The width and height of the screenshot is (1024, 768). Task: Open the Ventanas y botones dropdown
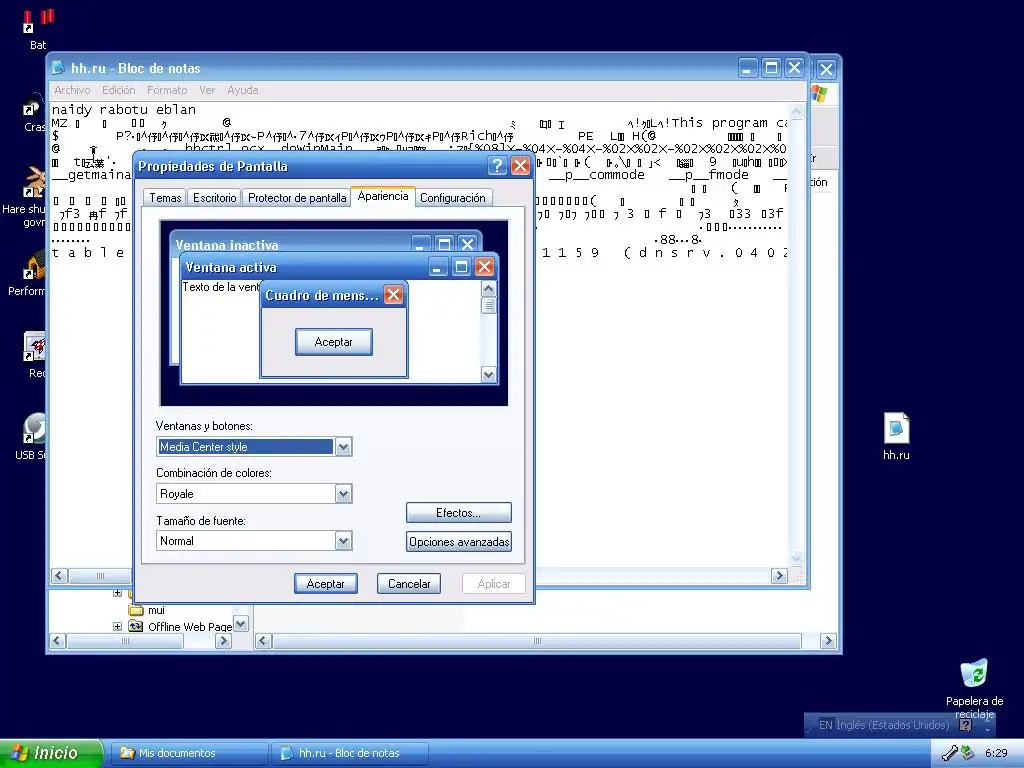[344, 447]
